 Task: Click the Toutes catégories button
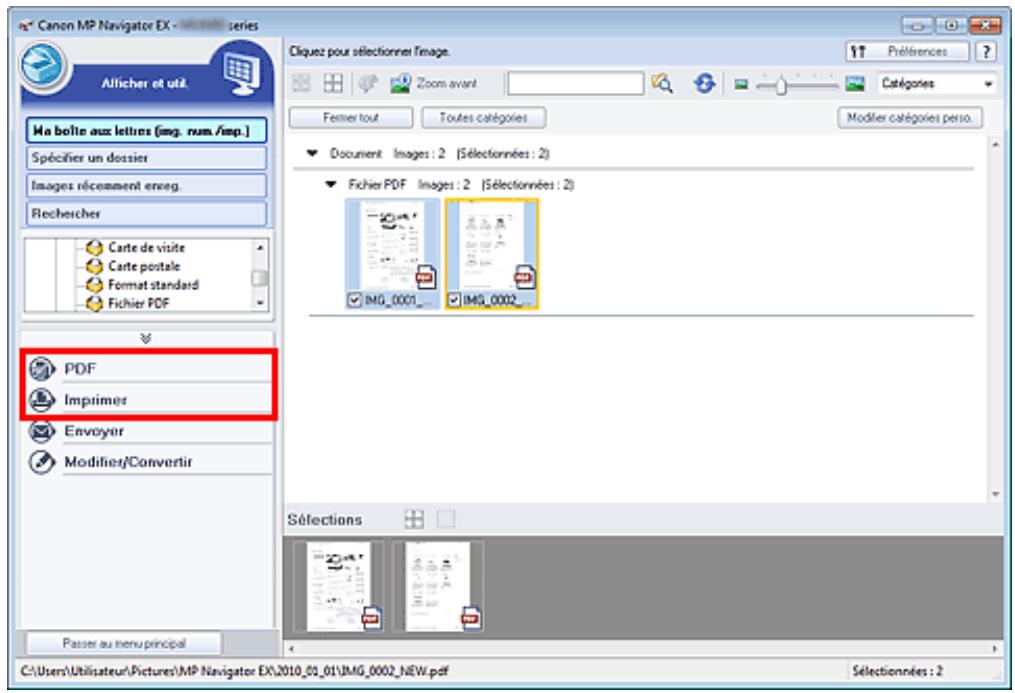click(484, 118)
